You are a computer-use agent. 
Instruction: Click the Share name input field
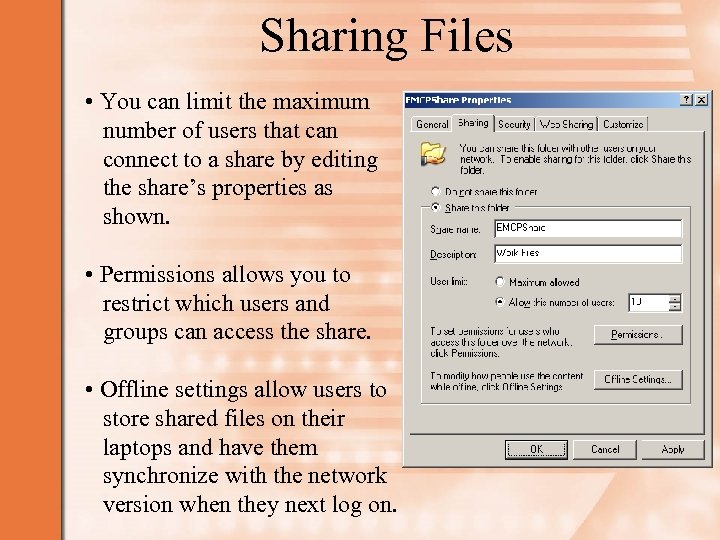588,228
